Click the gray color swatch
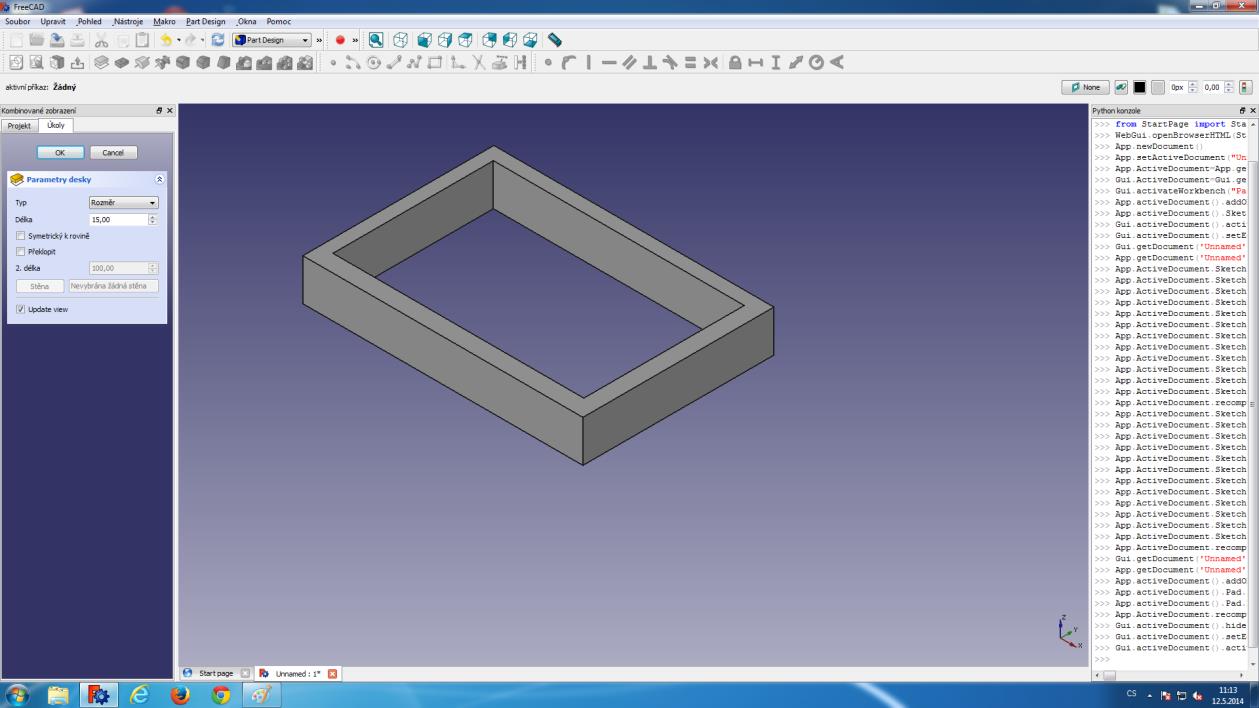Viewport: 1259px width, 708px height. point(1157,87)
